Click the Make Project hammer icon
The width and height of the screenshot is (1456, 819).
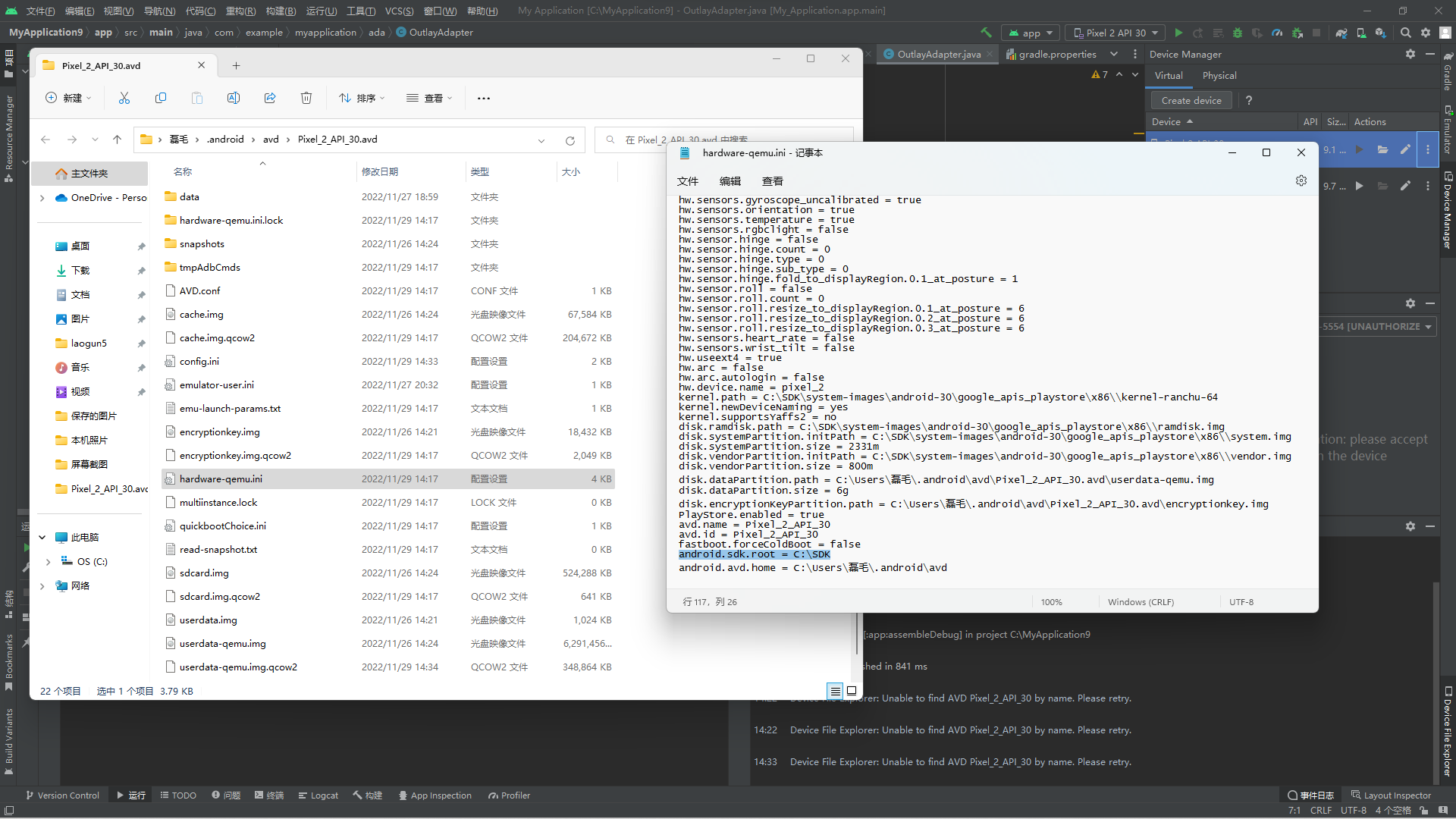pyautogui.click(x=986, y=33)
